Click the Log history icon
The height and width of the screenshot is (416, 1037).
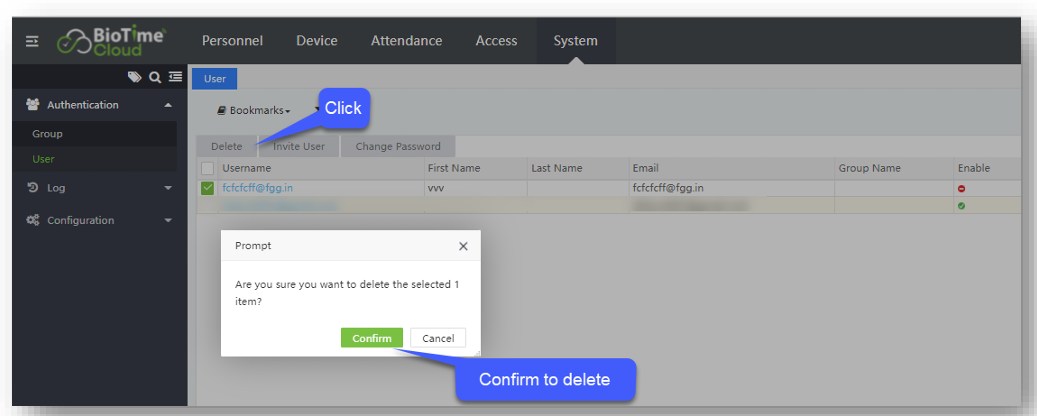click(33, 188)
